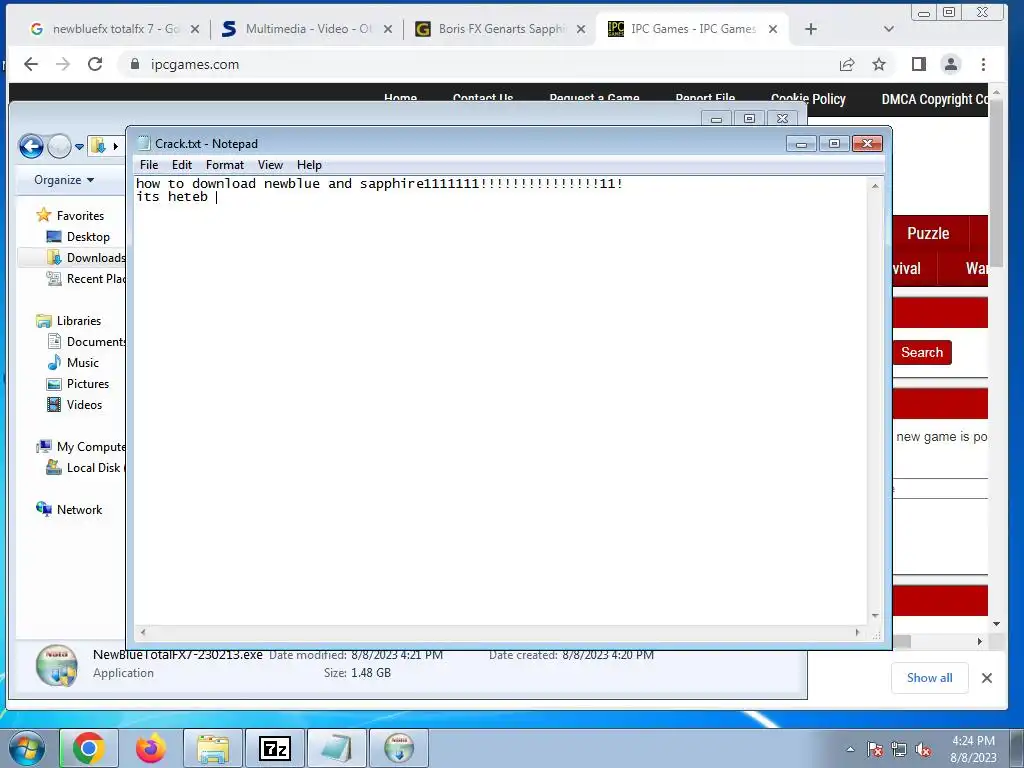
Task: Click the lock icon in address bar
Action: 135,64
